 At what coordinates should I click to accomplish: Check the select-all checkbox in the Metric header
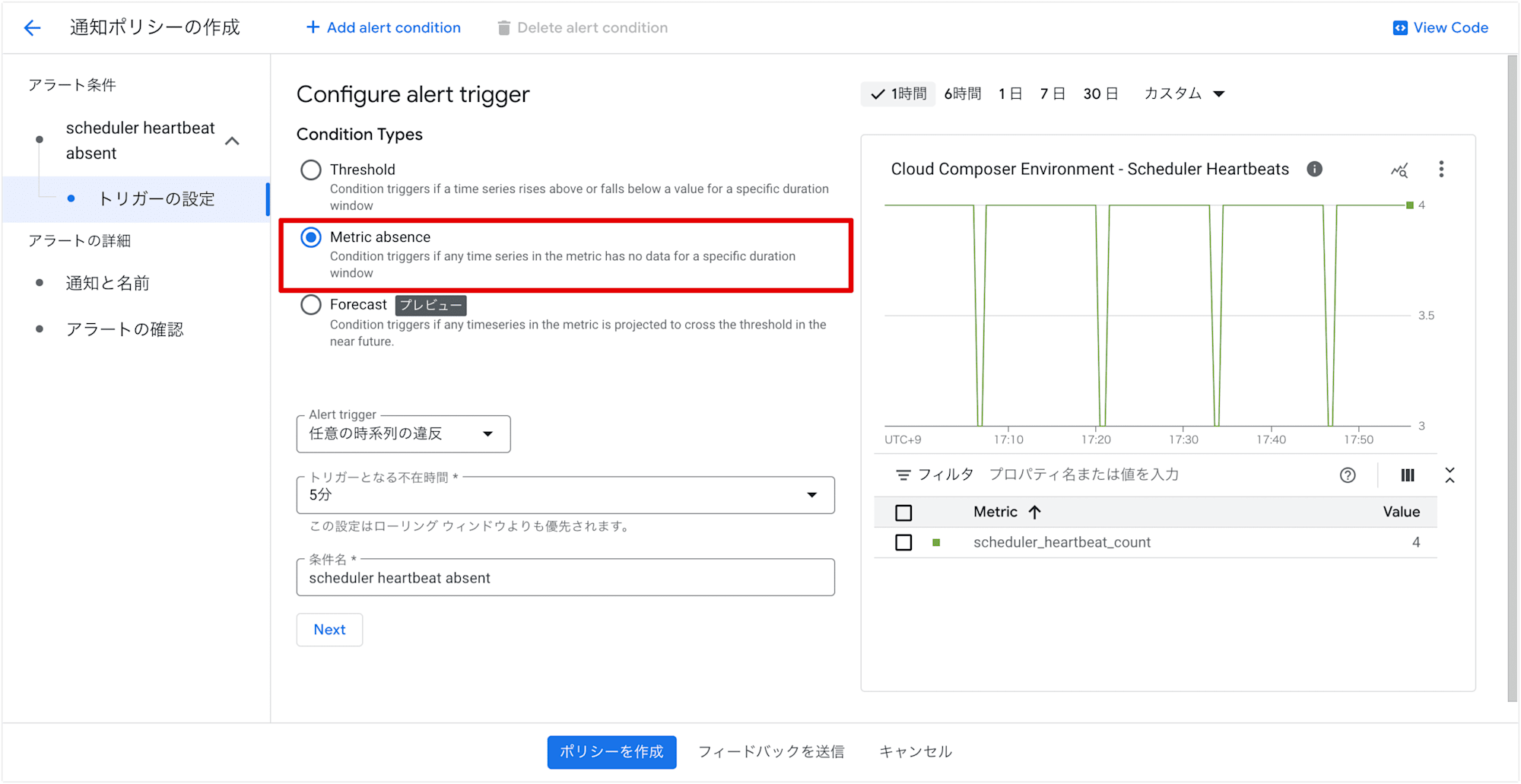[x=903, y=513]
